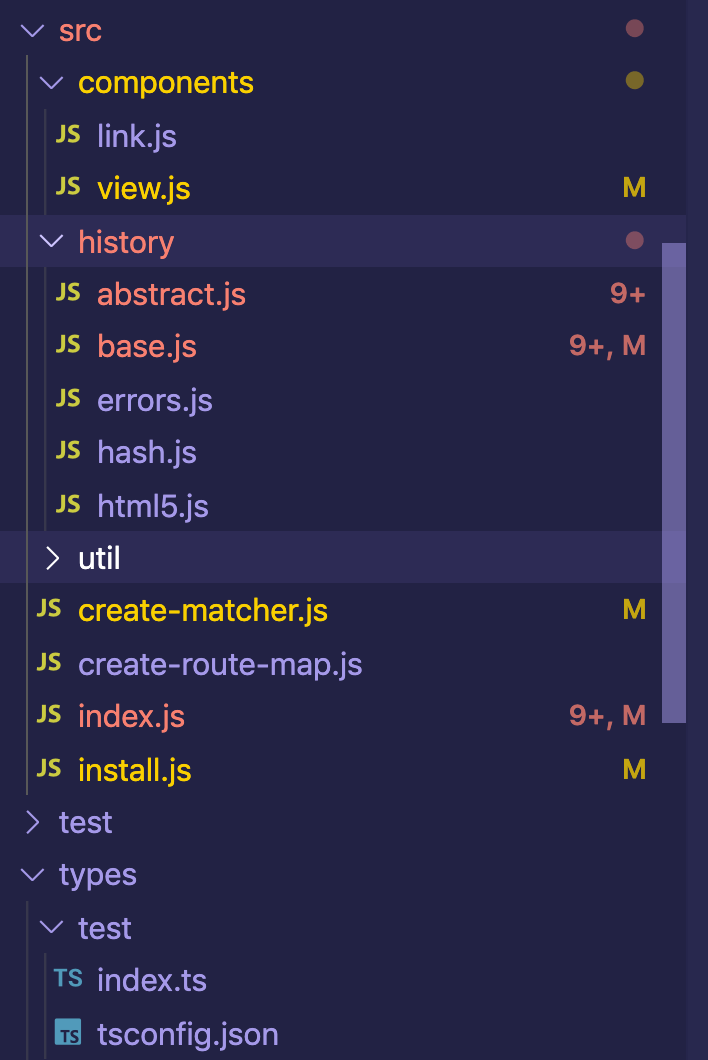Image resolution: width=708 pixels, height=1060 pixels.
Task: Click the tsconfig.json file icon
Action: pyautogui.click(x=68, y=1032)
